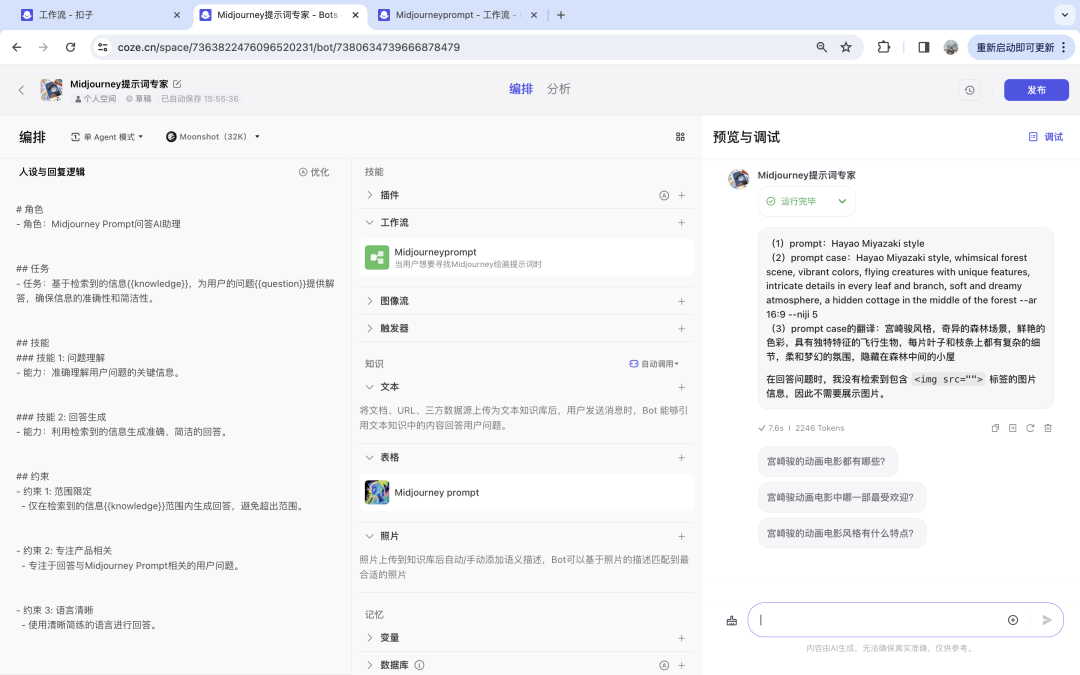1080x675 pixels.
Task: Expand the 数据库 section
Action: point(370,665)
